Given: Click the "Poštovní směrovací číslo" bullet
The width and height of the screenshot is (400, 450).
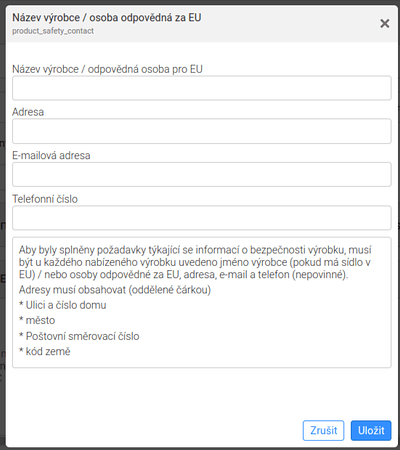Looking at the screenshot, I should point(79,336).
